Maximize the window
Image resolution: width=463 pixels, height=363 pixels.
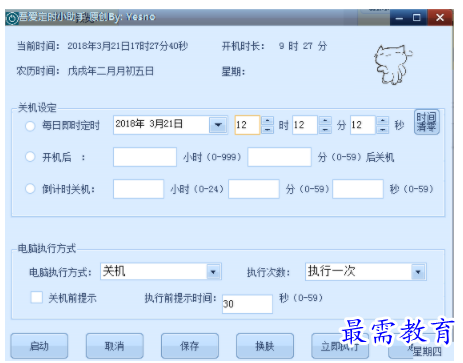pyautogui.click(x=417, y=18)
